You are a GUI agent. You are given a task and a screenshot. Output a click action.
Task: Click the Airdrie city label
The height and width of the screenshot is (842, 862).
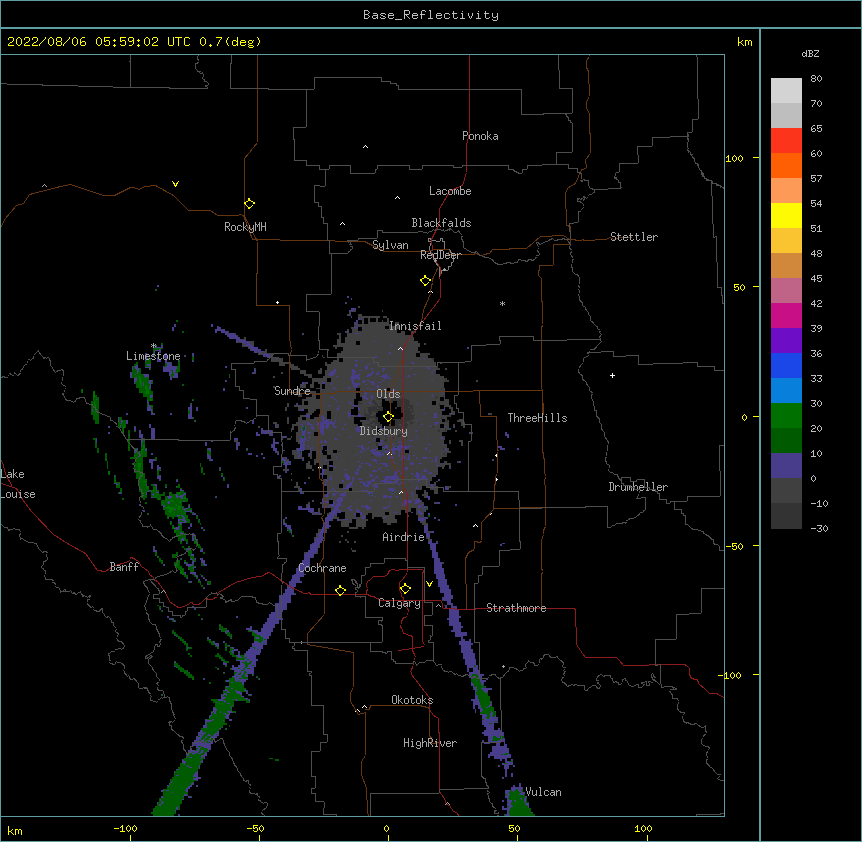404,537
